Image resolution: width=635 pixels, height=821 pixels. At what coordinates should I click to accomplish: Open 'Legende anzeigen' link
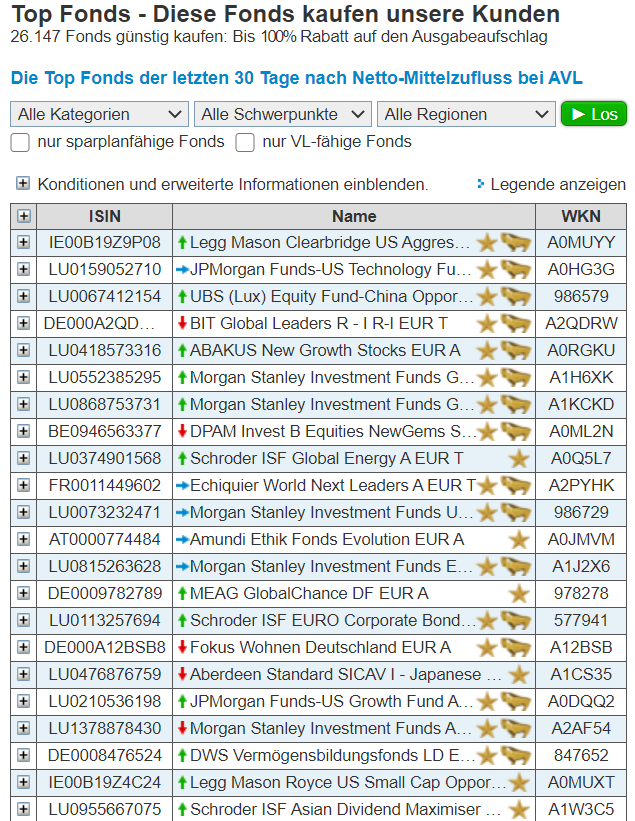558,184
